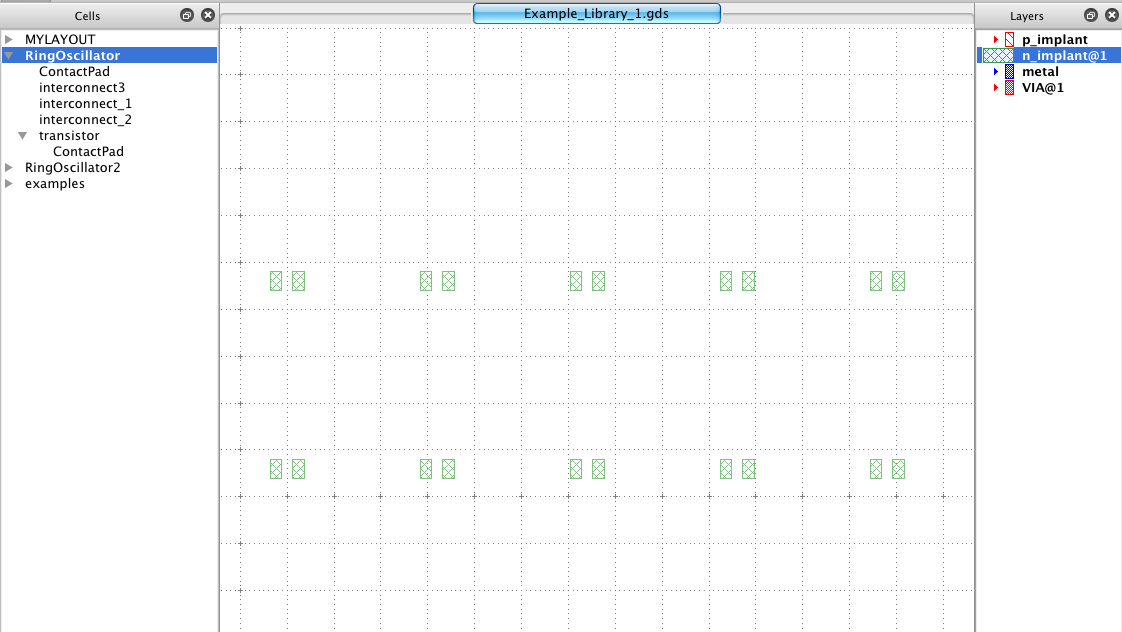Expand the RingOscillator2 cell tree
Image resolution: width=1122 pixels, height=632 pixels.
9,167
